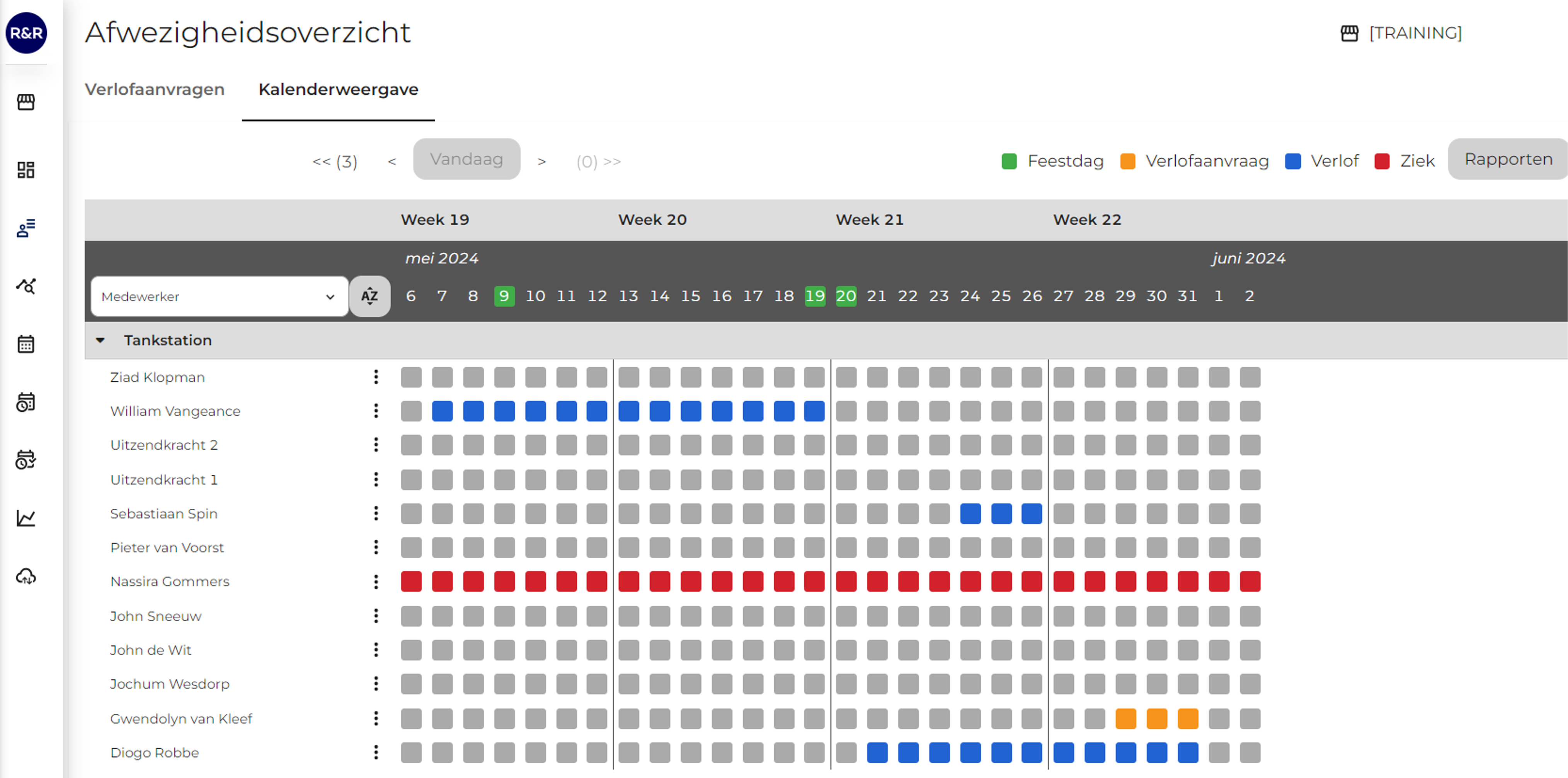Open the dashboard grid icon in sidebar
1568x778 pixels.
pos(26,170)
